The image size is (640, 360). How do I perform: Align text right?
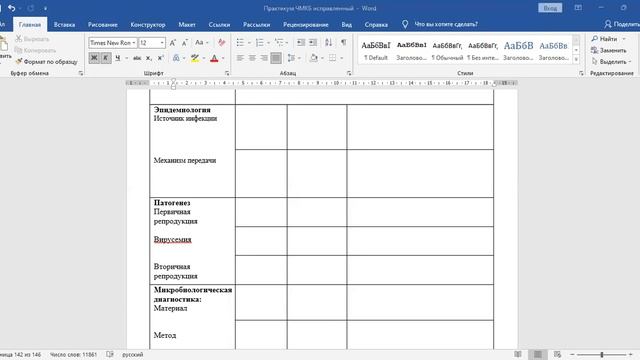264,58
